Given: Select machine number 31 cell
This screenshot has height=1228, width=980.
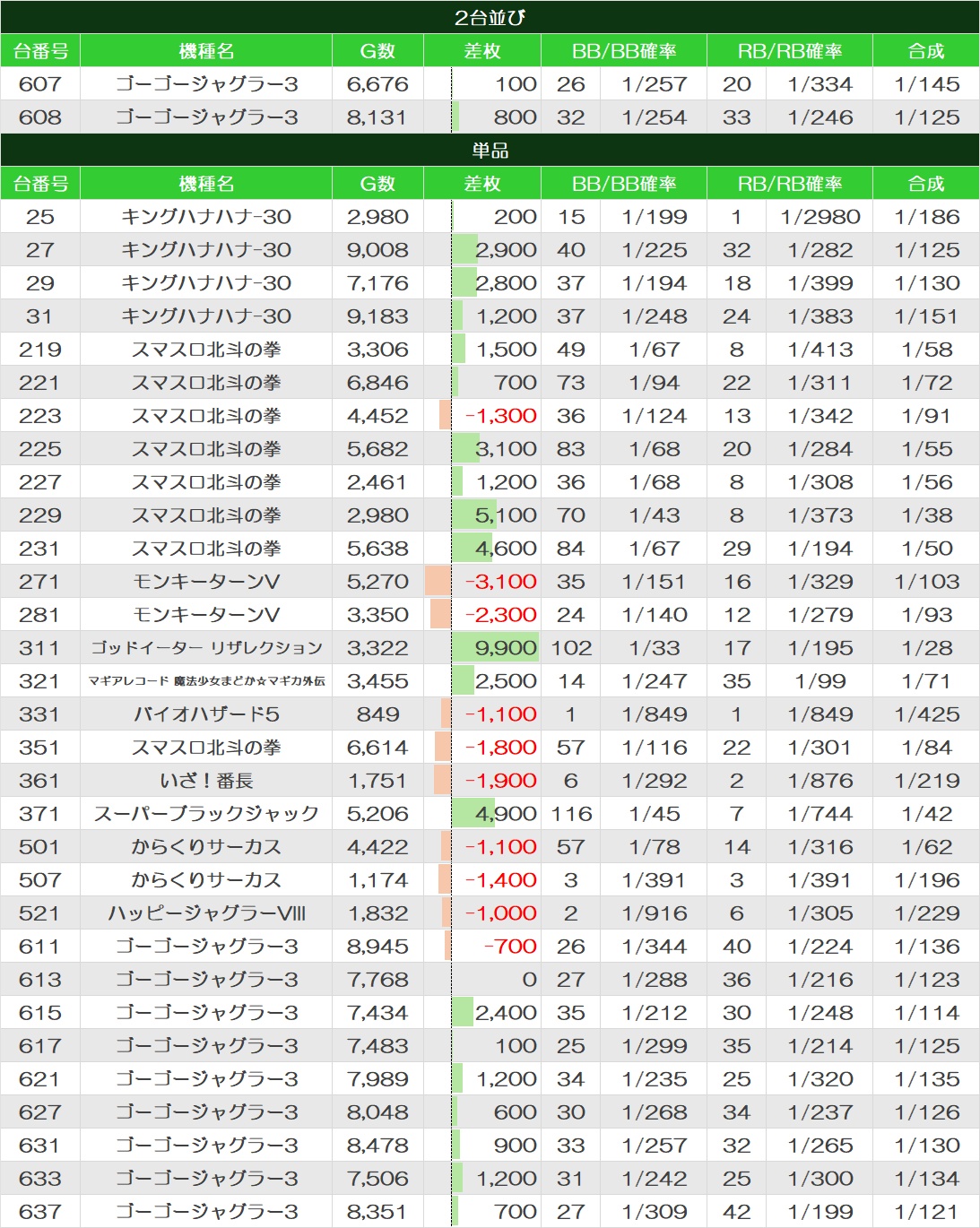Looking at the screenshot, I should tap(40, 316).
